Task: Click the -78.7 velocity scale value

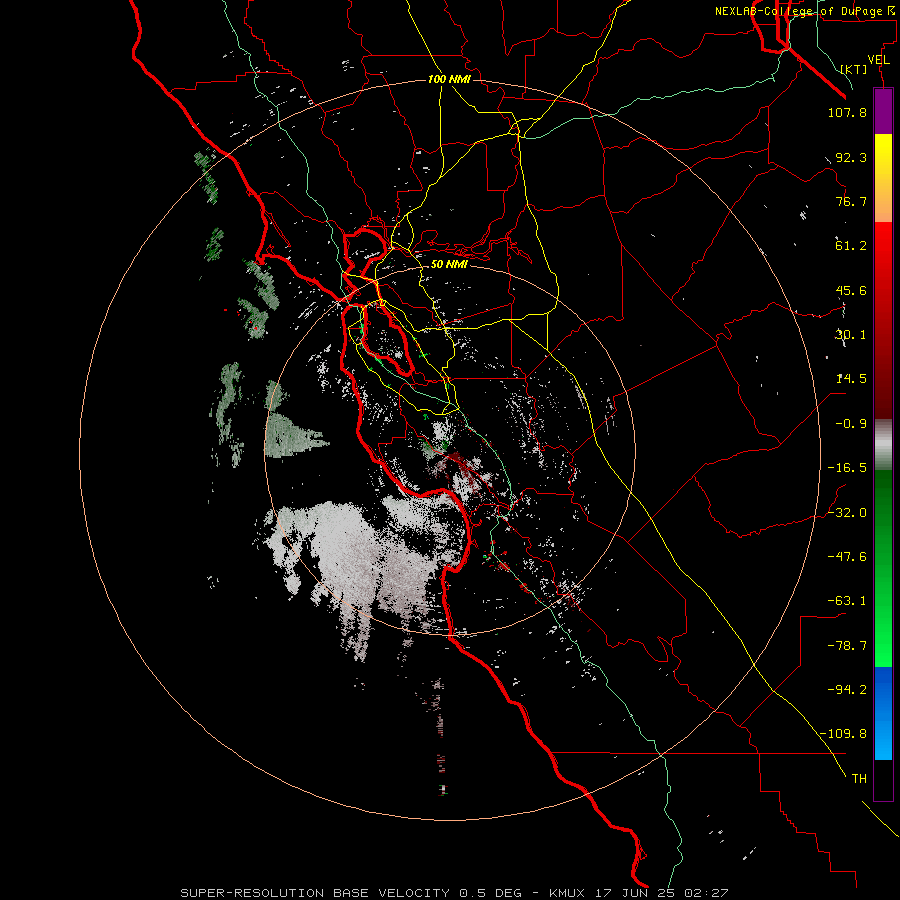Action: click(847, 646)
